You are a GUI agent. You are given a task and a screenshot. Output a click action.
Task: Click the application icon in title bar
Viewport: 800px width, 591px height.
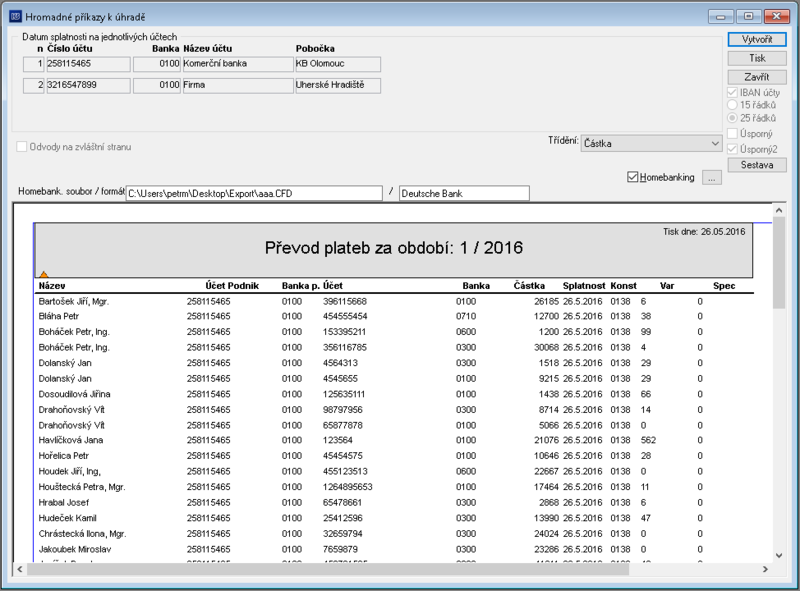(16, 17)
